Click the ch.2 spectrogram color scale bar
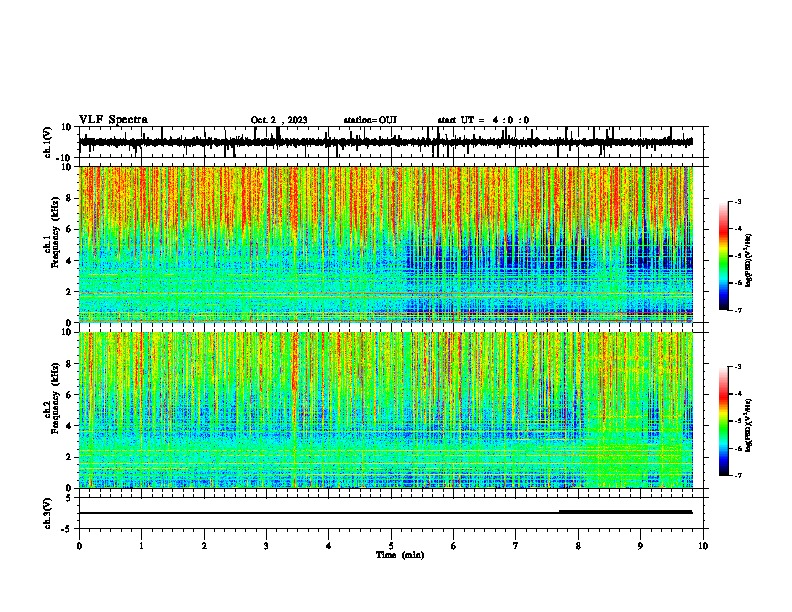The image size is (792, 612). (724, 421)
